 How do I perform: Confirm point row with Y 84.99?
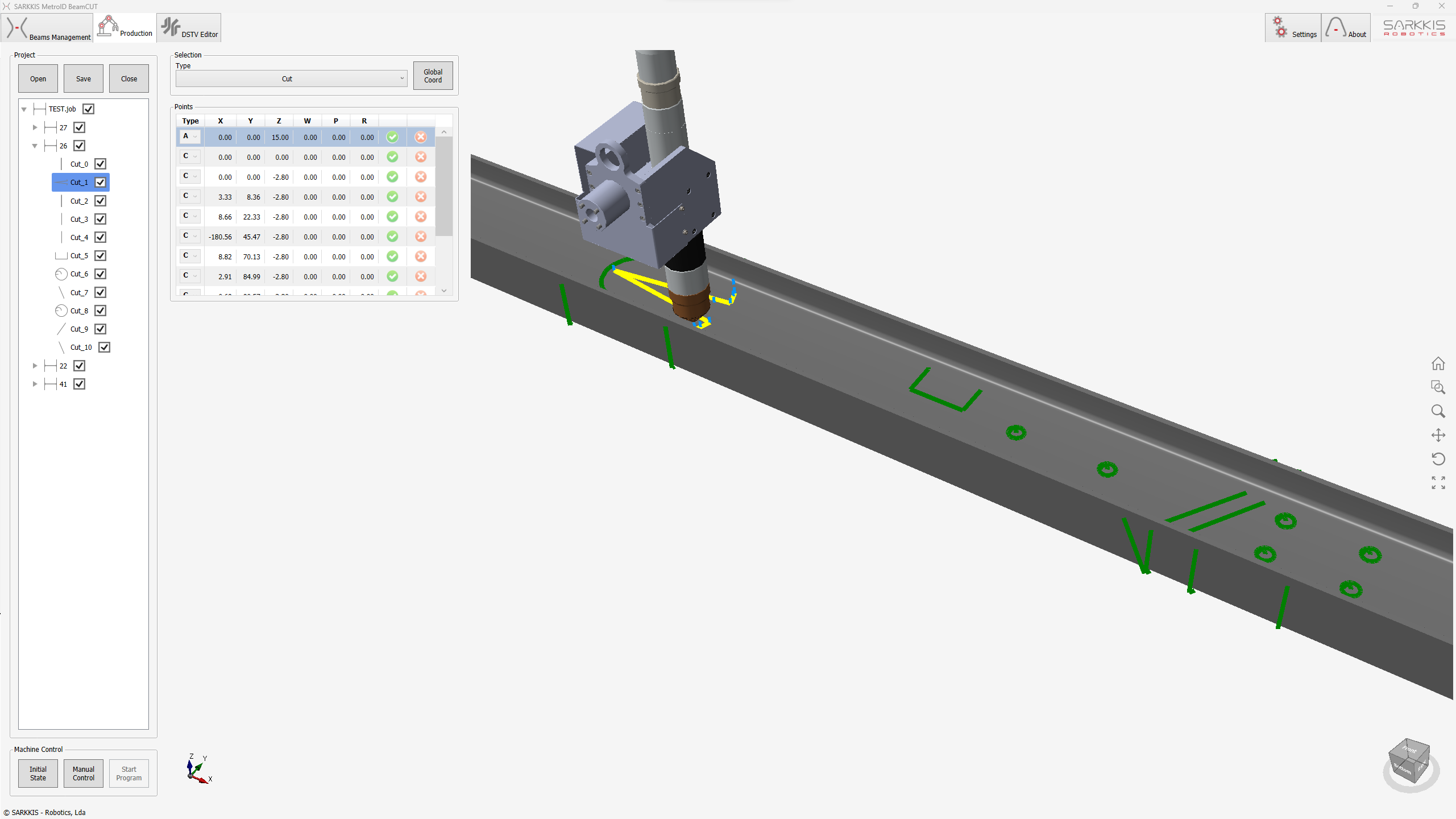point(392,276)
